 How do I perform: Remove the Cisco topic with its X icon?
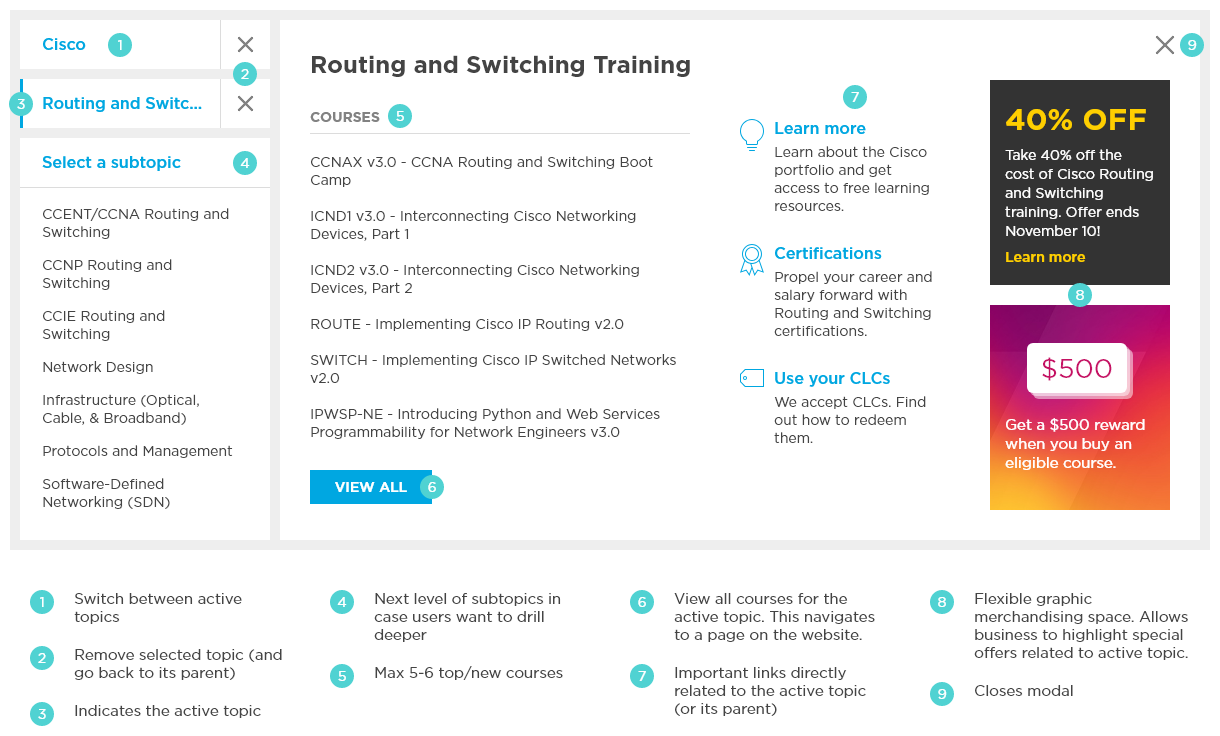click(245, 44)
